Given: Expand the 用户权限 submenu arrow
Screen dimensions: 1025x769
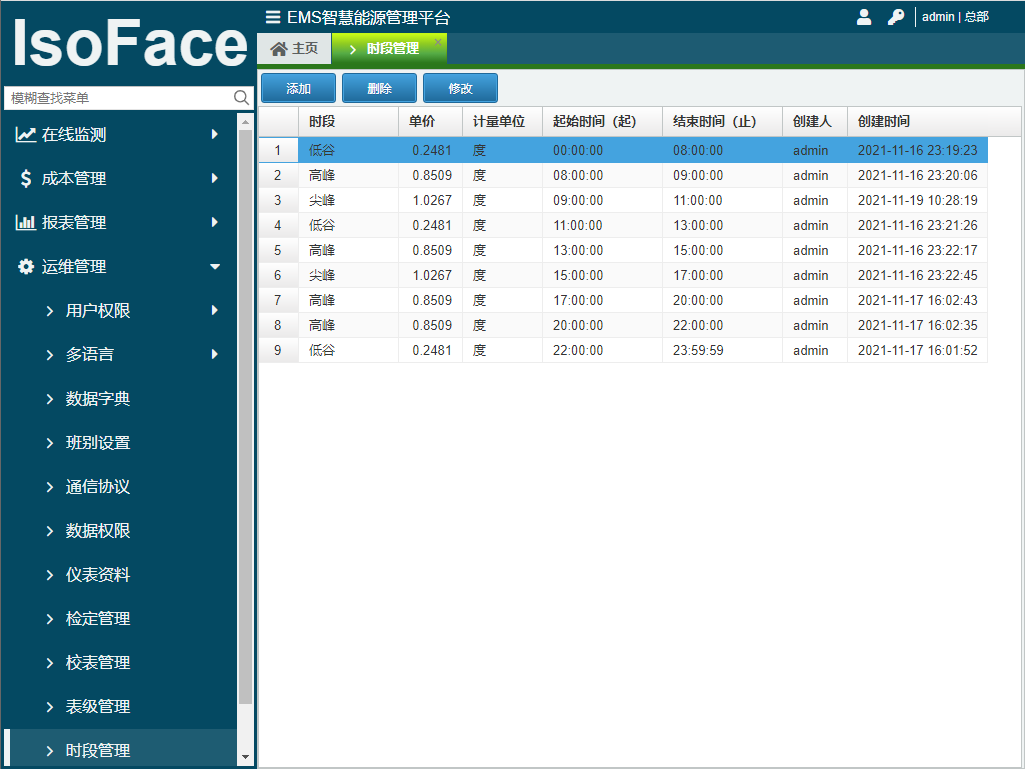Looking at the screenshot, I should 214,310.
